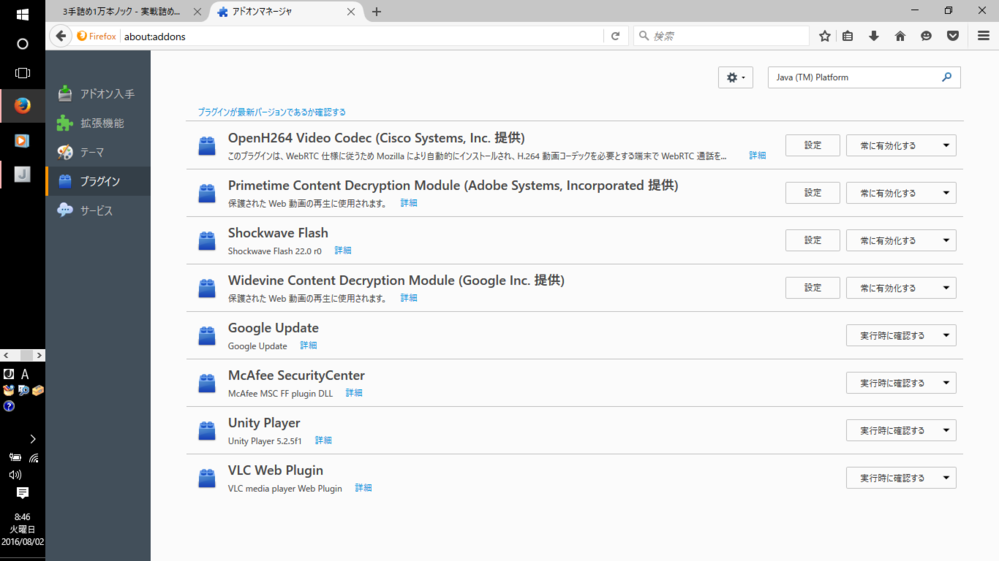Open 詳細 link for OpenH264 Video Codec
Viewport: 999px width, 561px height.
tap(757, 155)
